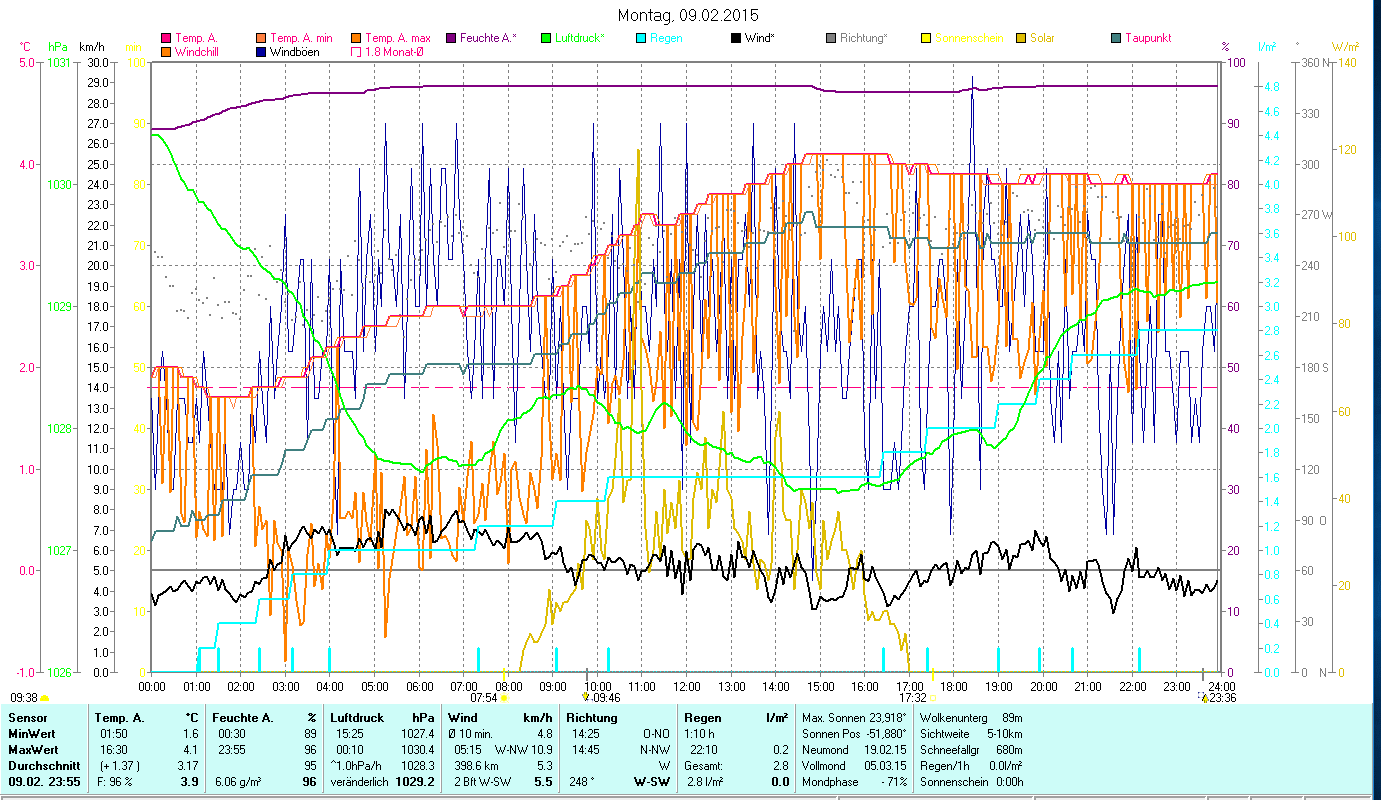Click the purple Feuchte A. legend square

(451, 38)
